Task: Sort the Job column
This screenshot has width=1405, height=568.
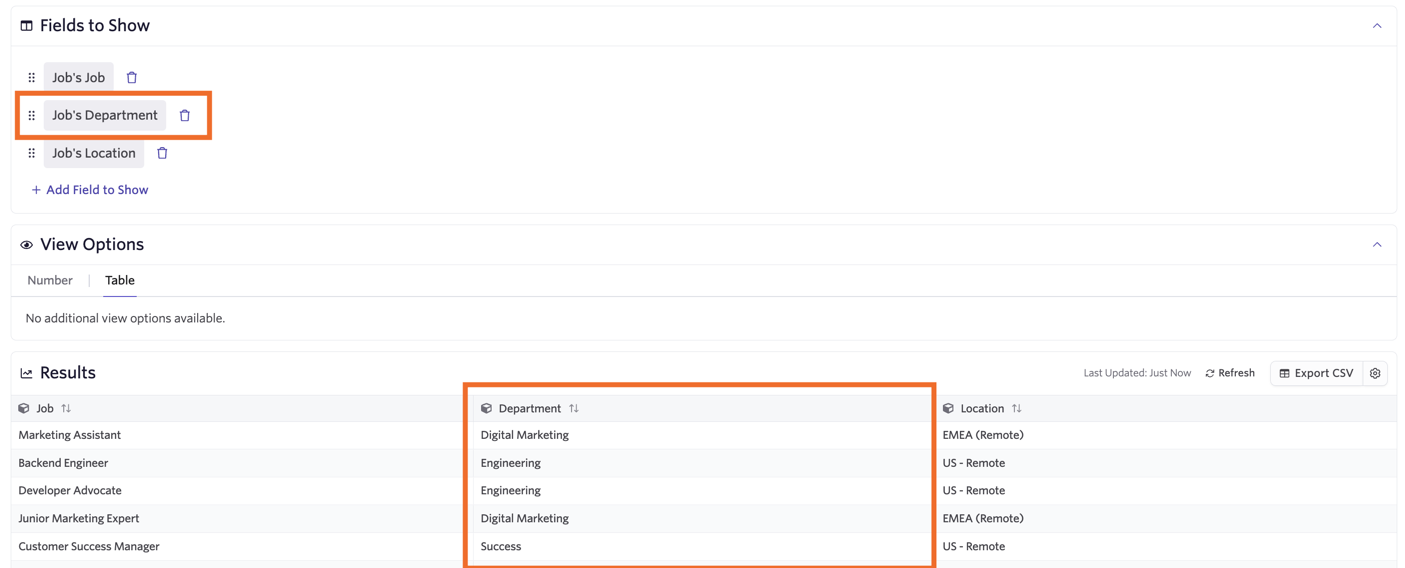Action: (x=66, y=408)
